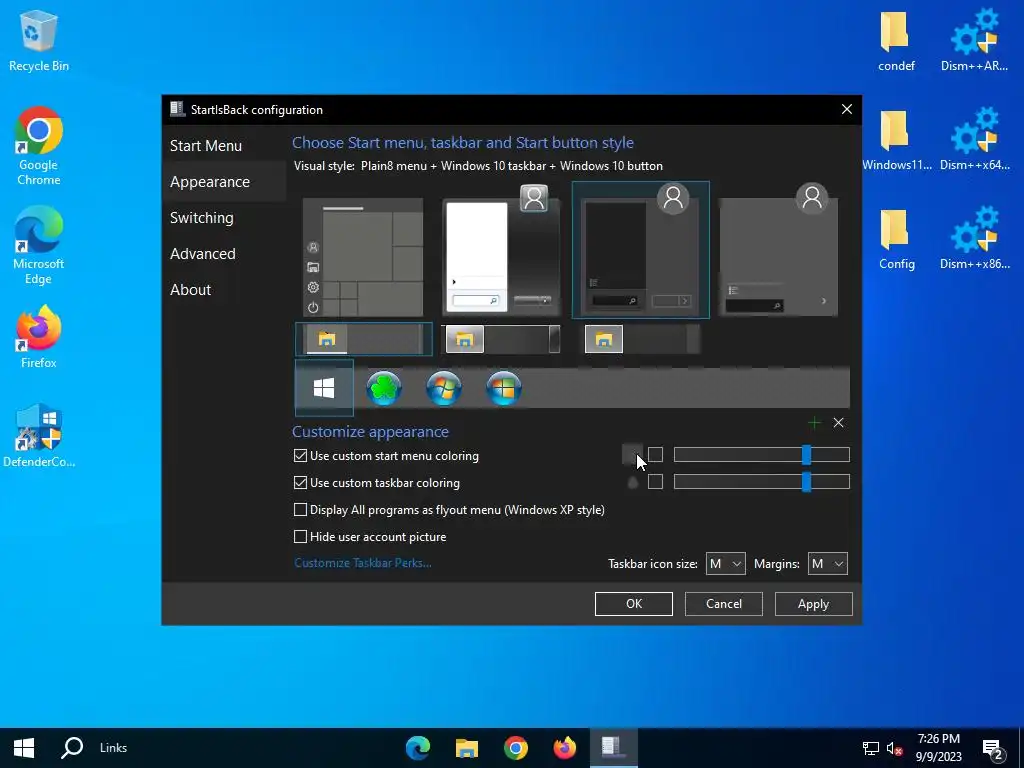The height and width of the screenshot is (768, 1024).
Task: Select the Windows 10 logo Start button style
Action: 324,388
